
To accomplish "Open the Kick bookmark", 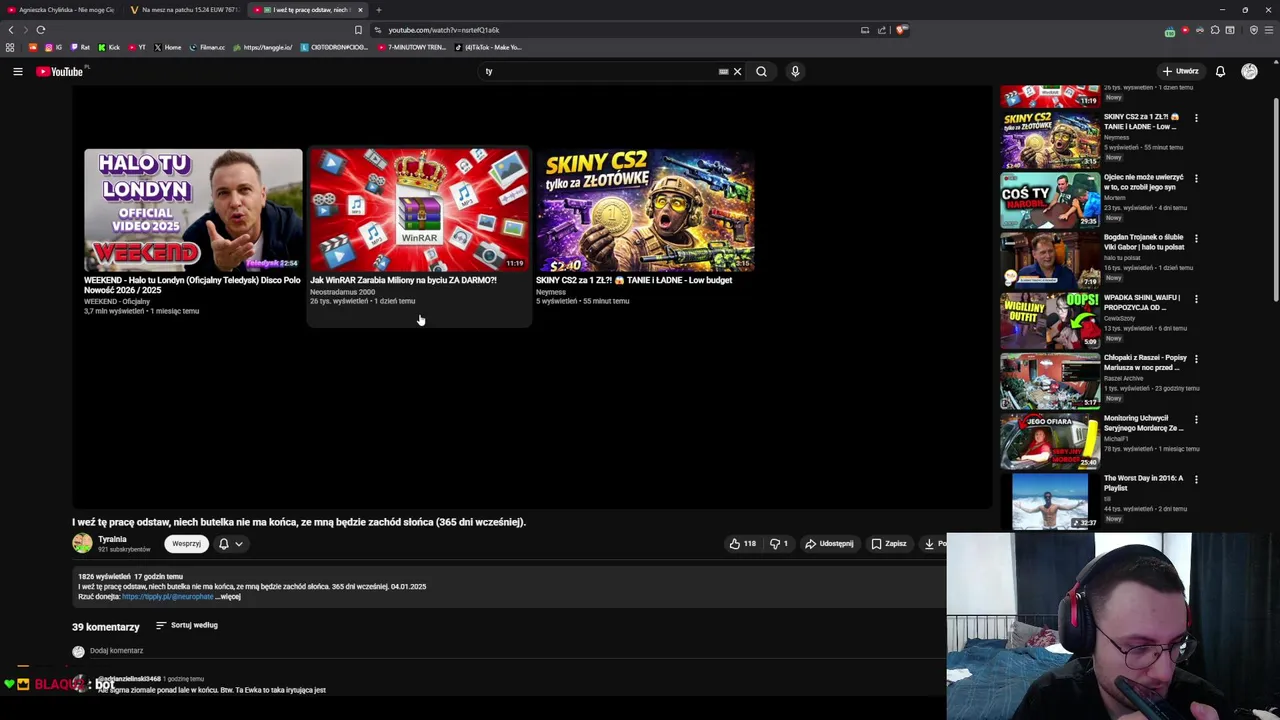I will pyautogui.click(x=109, y=47).
